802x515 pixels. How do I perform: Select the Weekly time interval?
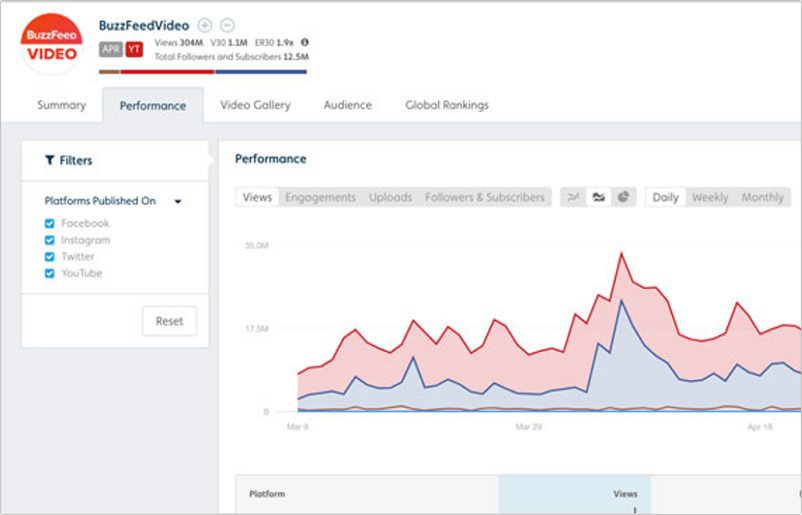point(710,197)
